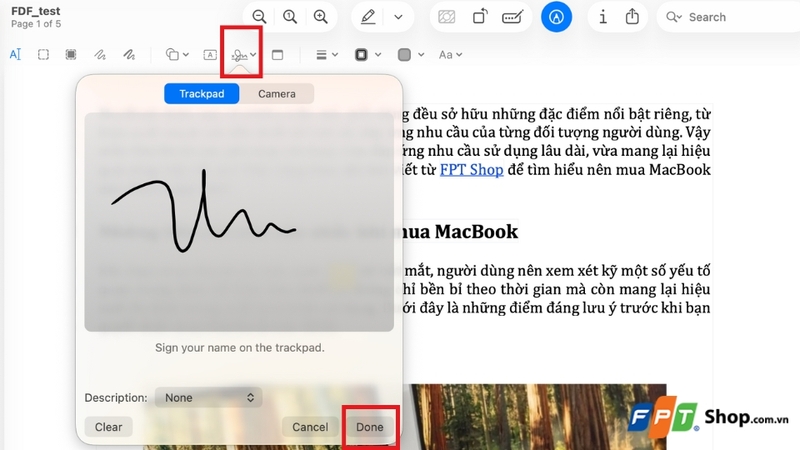The width and height of the screenshot is (800, 450).
Task: Open the Shapes dropdown
Action: coord(177,54)
